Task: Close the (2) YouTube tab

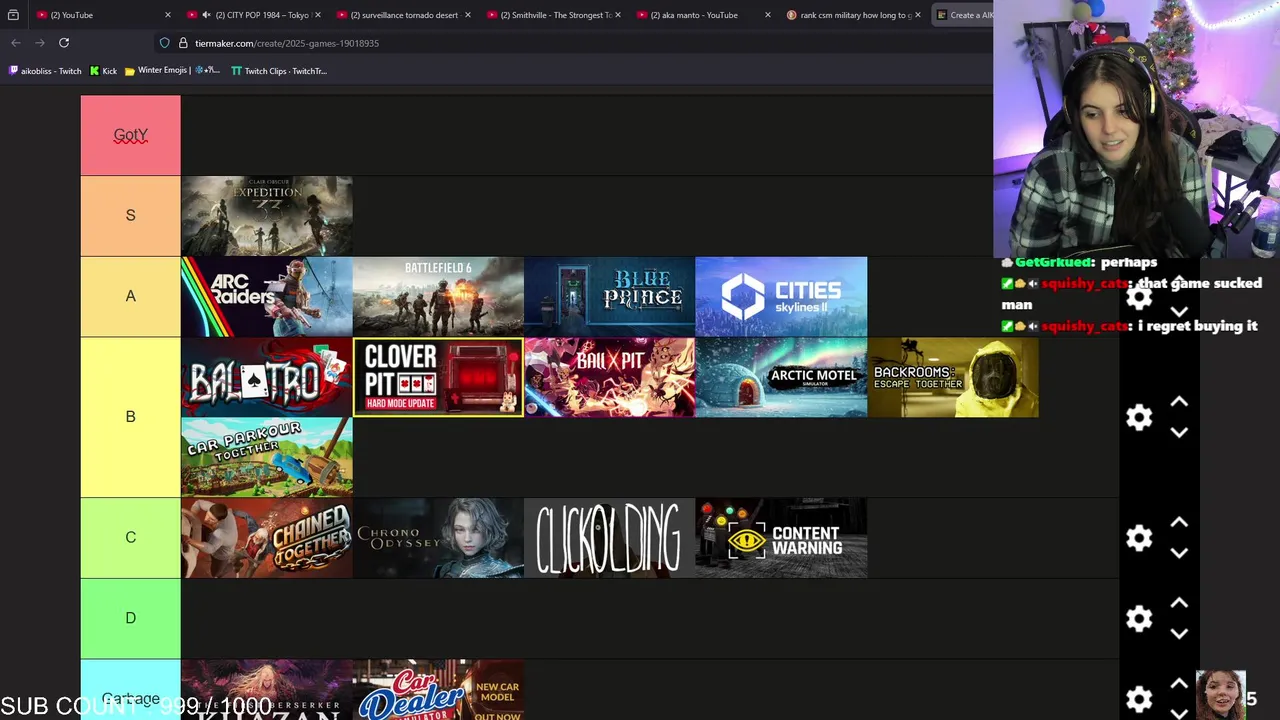Action: pos(167,15)
